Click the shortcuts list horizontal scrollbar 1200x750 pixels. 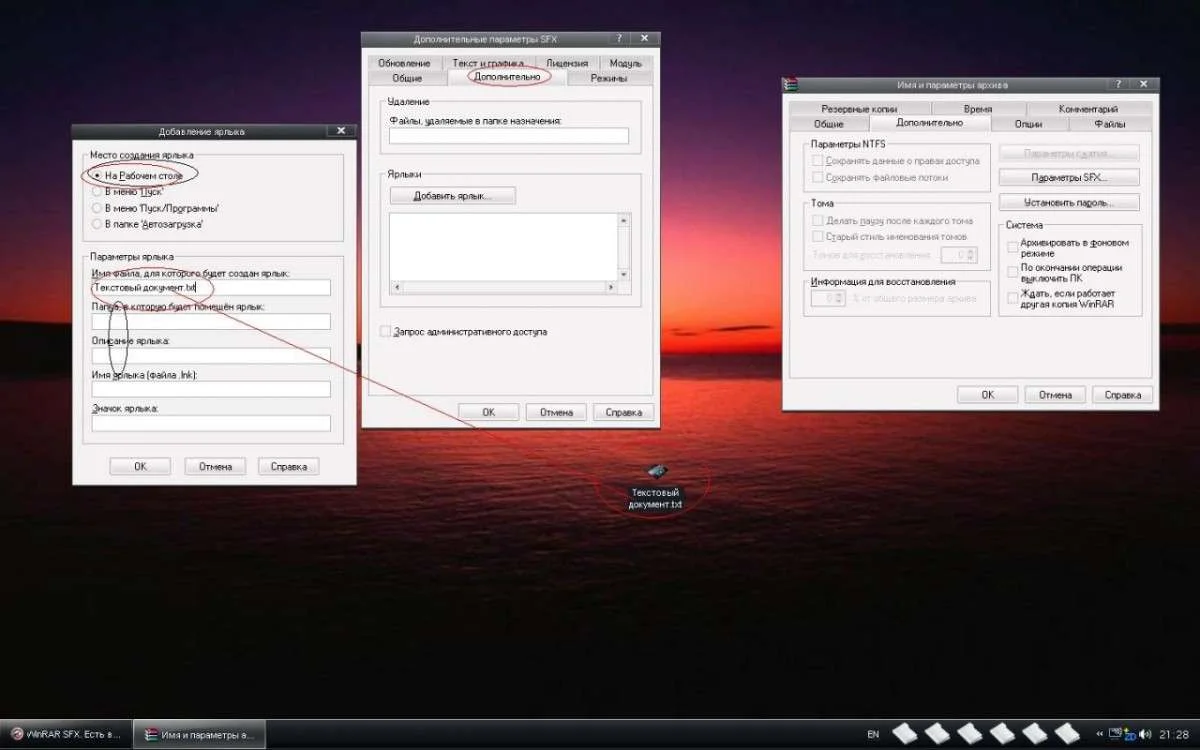pyautogui.click(x=504, y=287)
